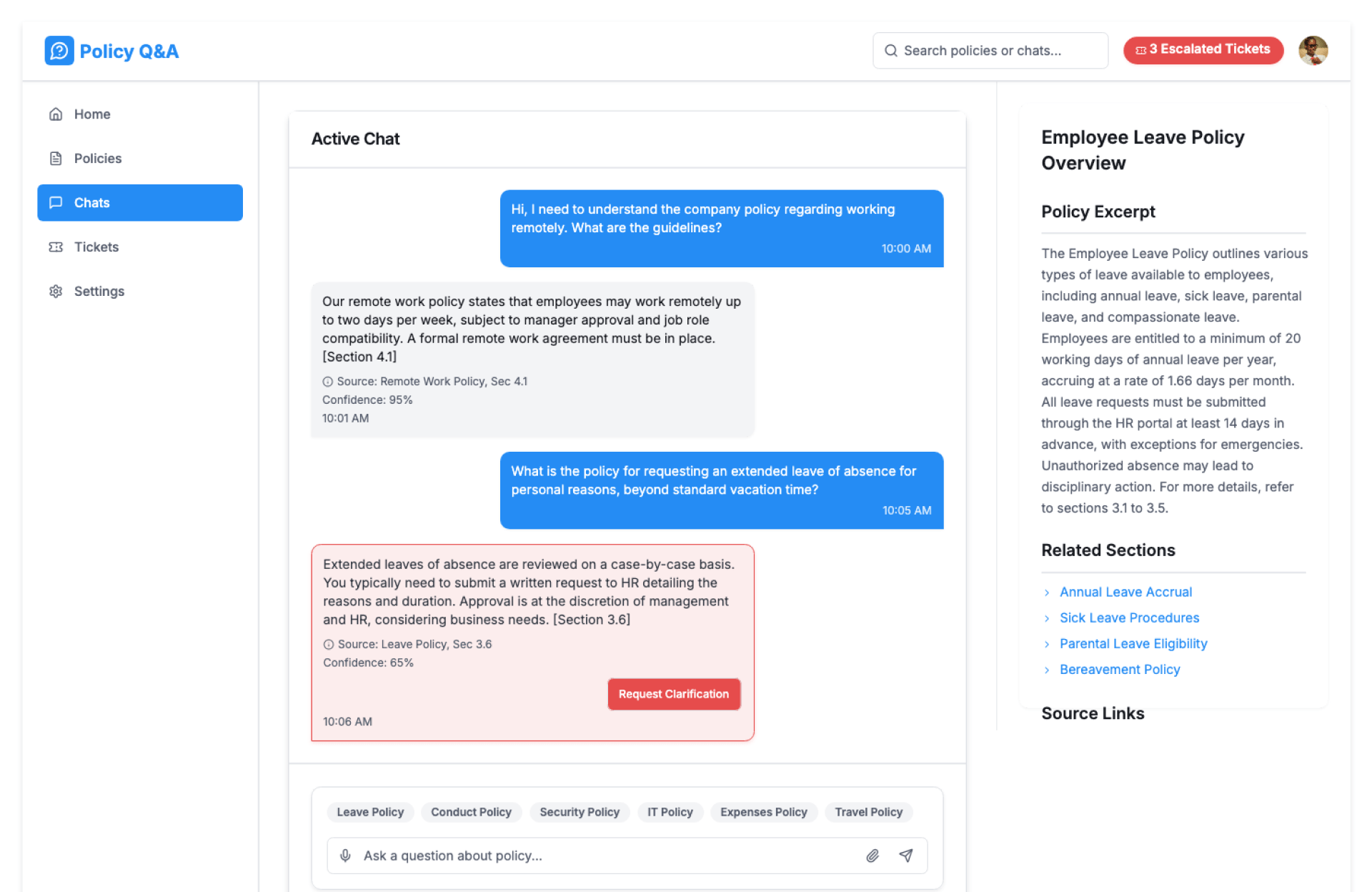The image size is (1372, 892).
Task: Click the Home icon in the sidebar
Action: point(56,114)
